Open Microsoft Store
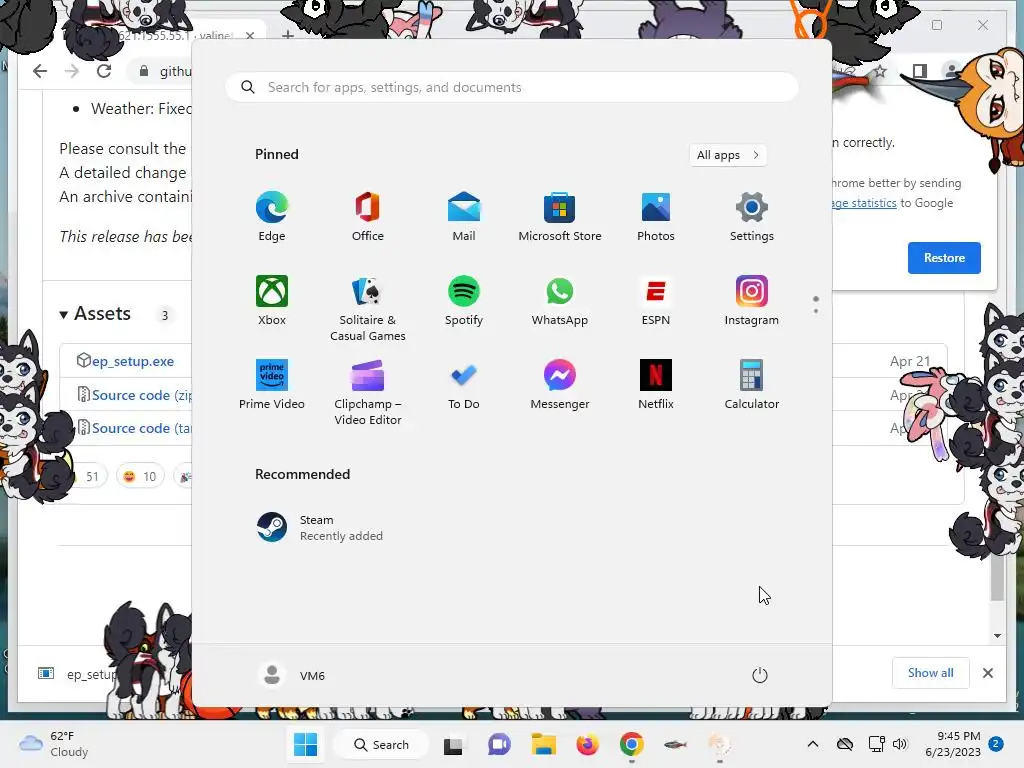1024x768 pixels. 560,217
